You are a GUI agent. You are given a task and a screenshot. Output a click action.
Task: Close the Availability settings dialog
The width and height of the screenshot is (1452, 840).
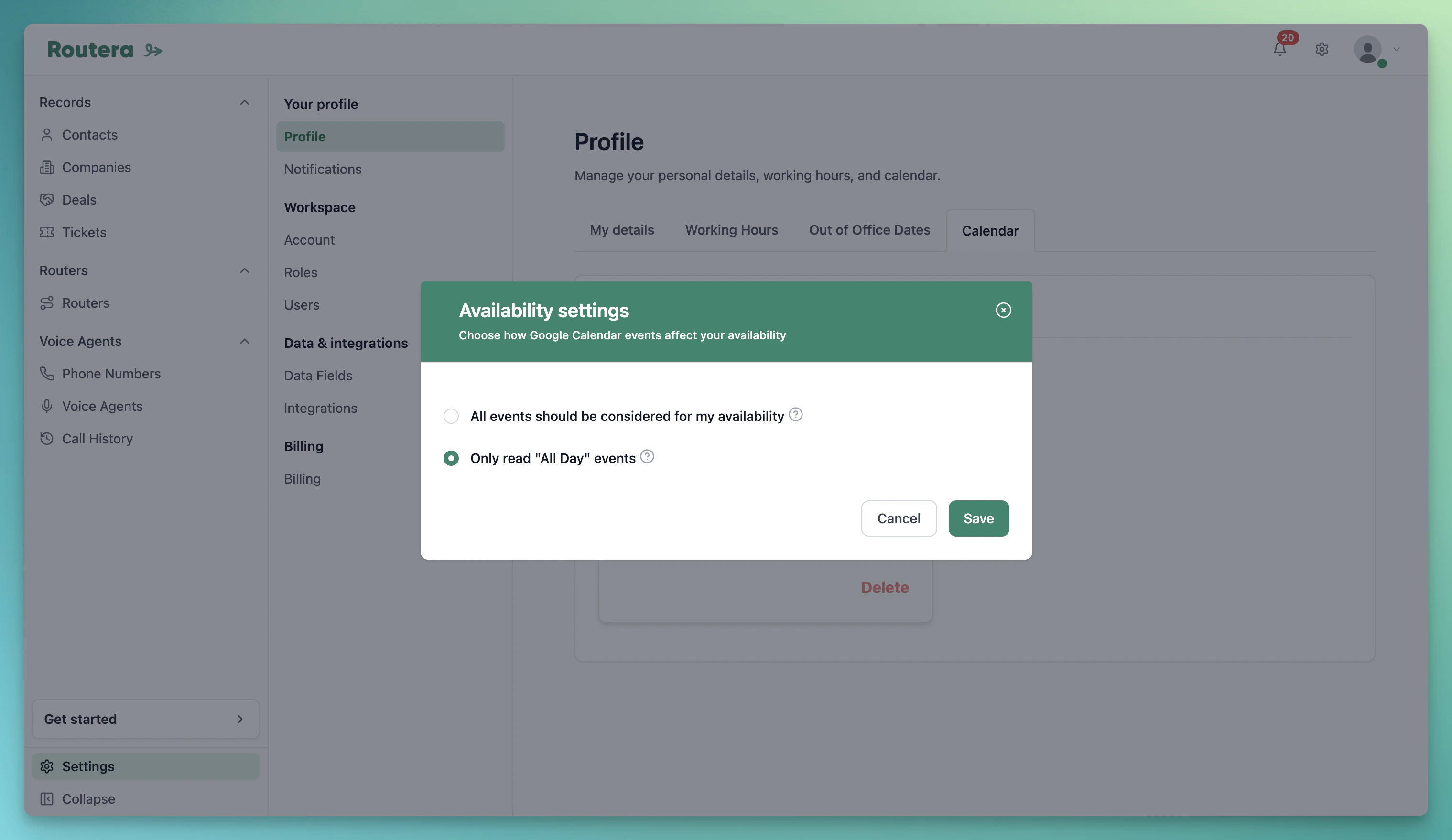click(x=1003, y=311)
